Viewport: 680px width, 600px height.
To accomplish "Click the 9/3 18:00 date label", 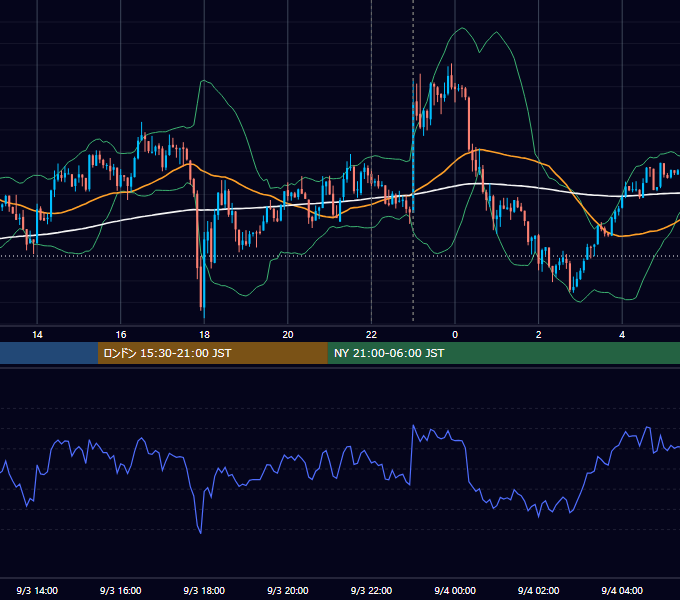I will 204,590.
